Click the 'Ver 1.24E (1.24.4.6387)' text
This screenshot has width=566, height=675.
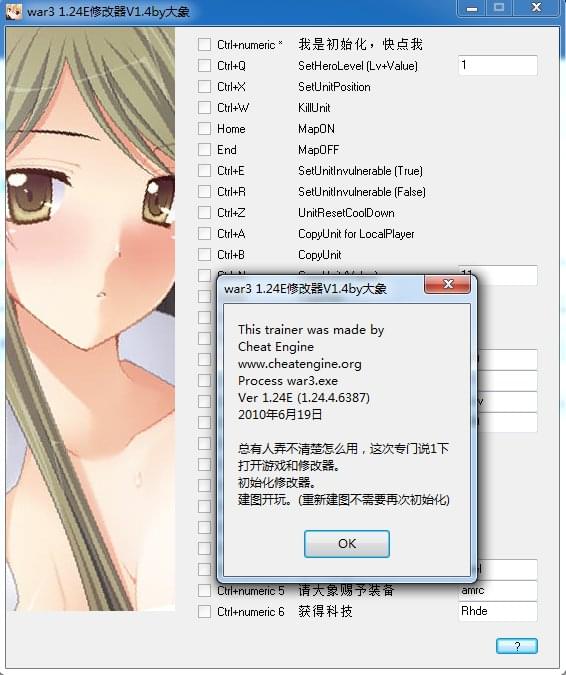[x=304, y=397]
